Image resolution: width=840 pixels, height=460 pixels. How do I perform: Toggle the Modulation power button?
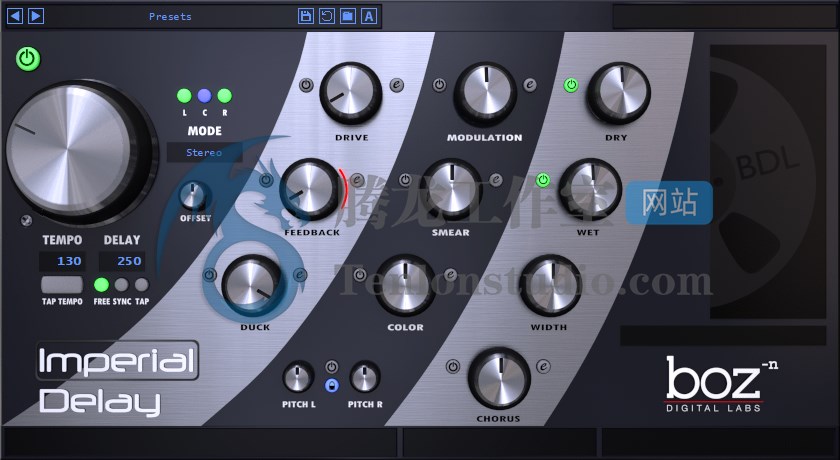(439, 85)
